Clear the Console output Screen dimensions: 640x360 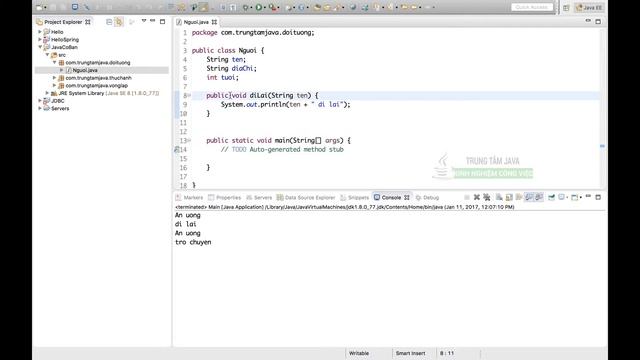(x=499, y=197)
